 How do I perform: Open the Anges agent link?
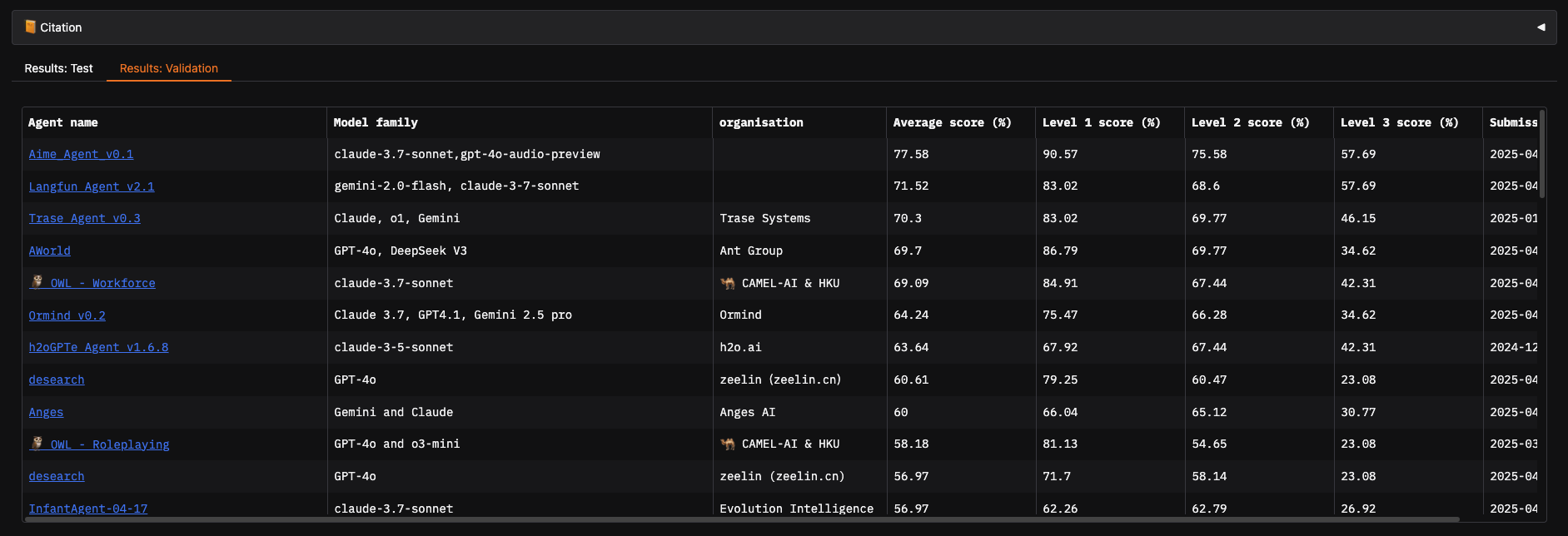(x=46, y=412)
